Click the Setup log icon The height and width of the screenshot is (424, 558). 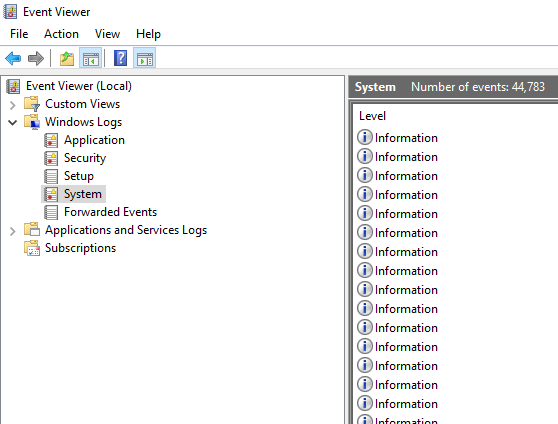click(51, 176)
